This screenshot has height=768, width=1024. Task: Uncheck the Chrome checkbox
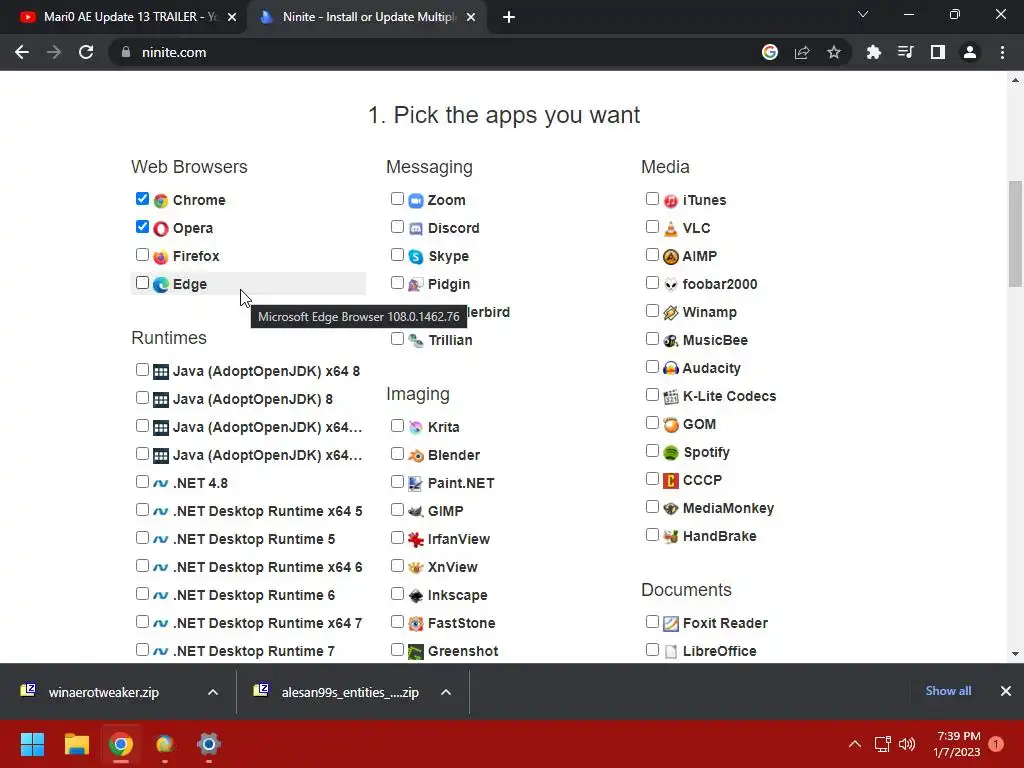(142, 199)
